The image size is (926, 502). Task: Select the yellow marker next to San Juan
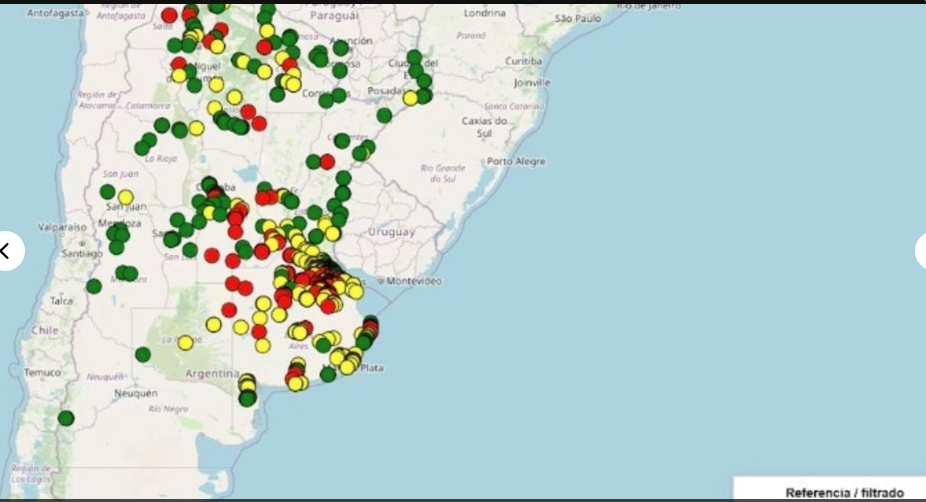pyautogui.click(x=125, y=197)
